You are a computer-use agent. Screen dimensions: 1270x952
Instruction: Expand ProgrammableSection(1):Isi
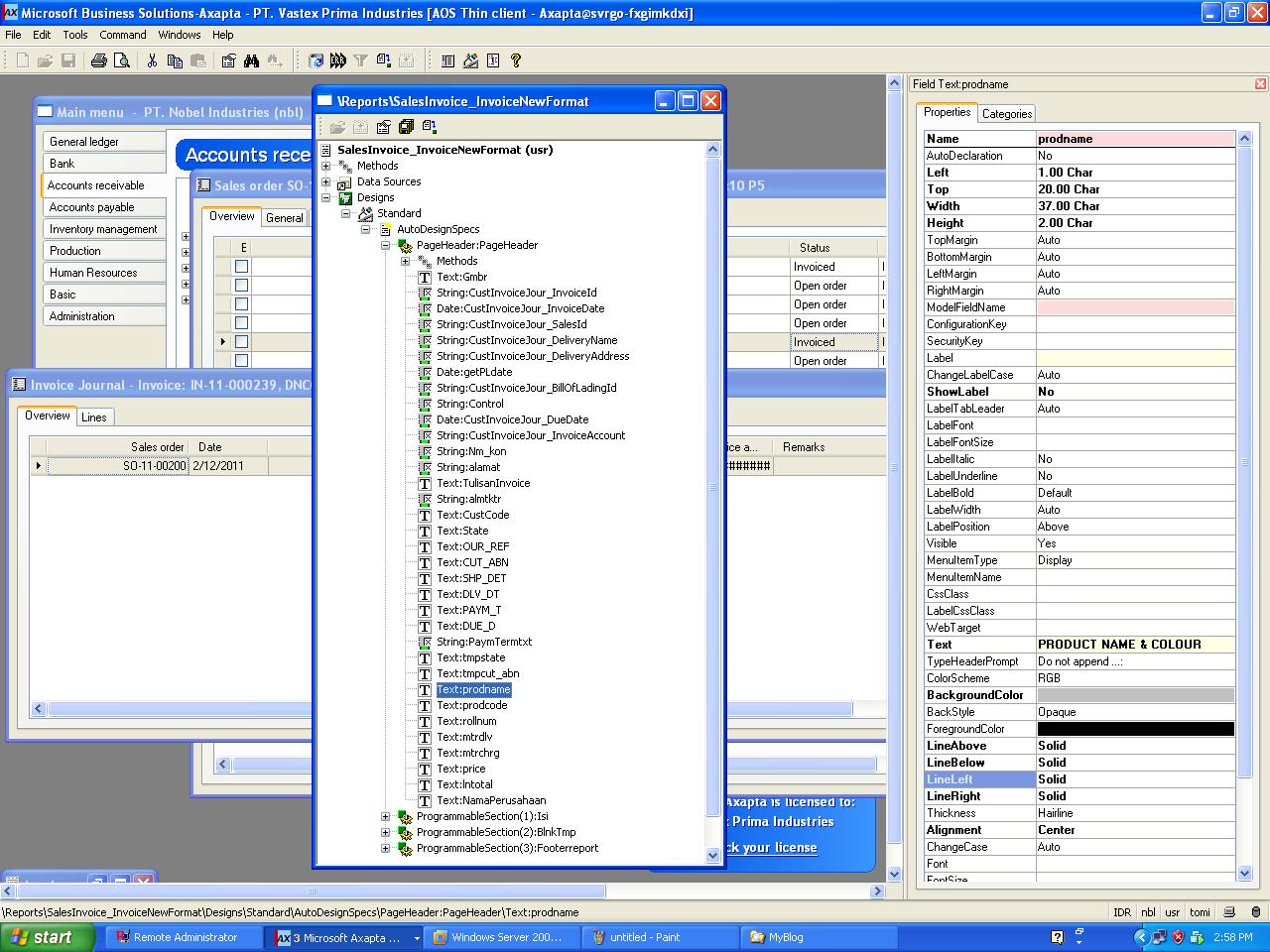(386, 816)
